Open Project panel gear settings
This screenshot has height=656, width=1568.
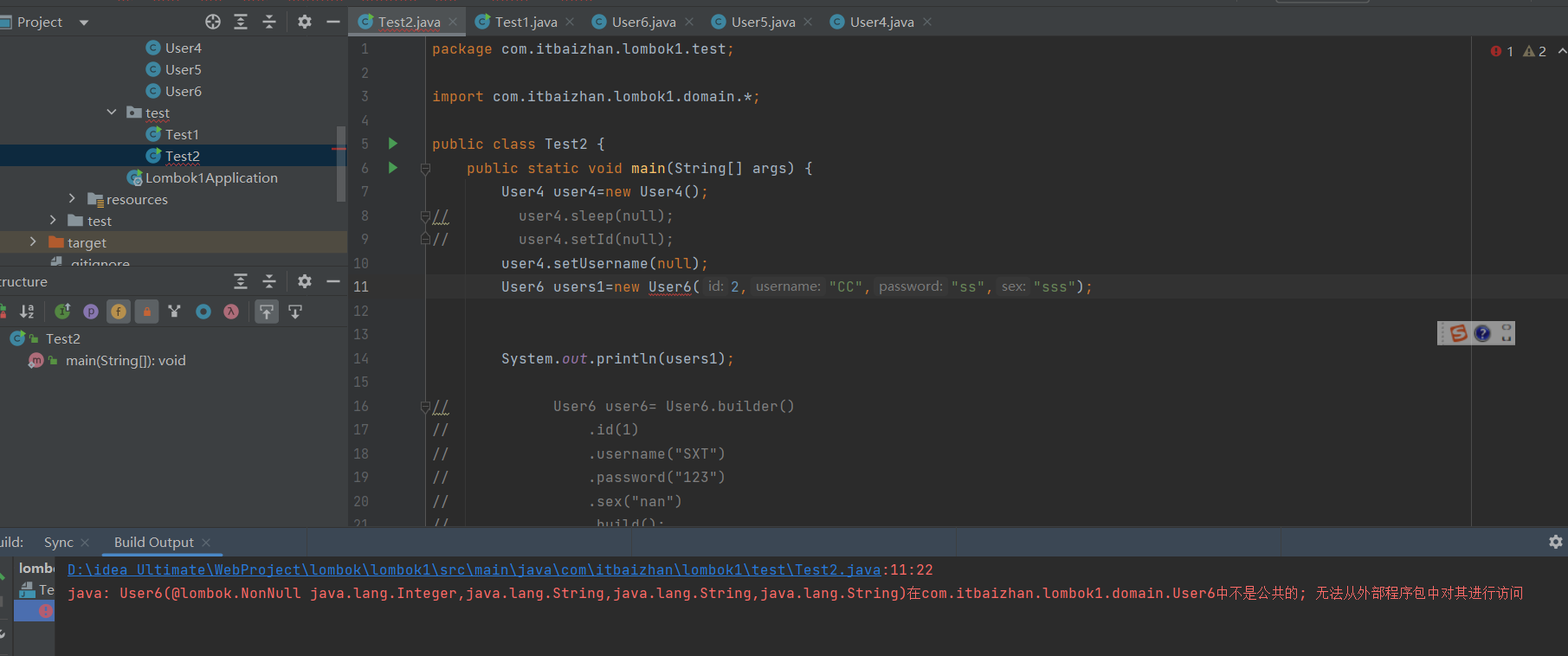[x=305, y=22]
